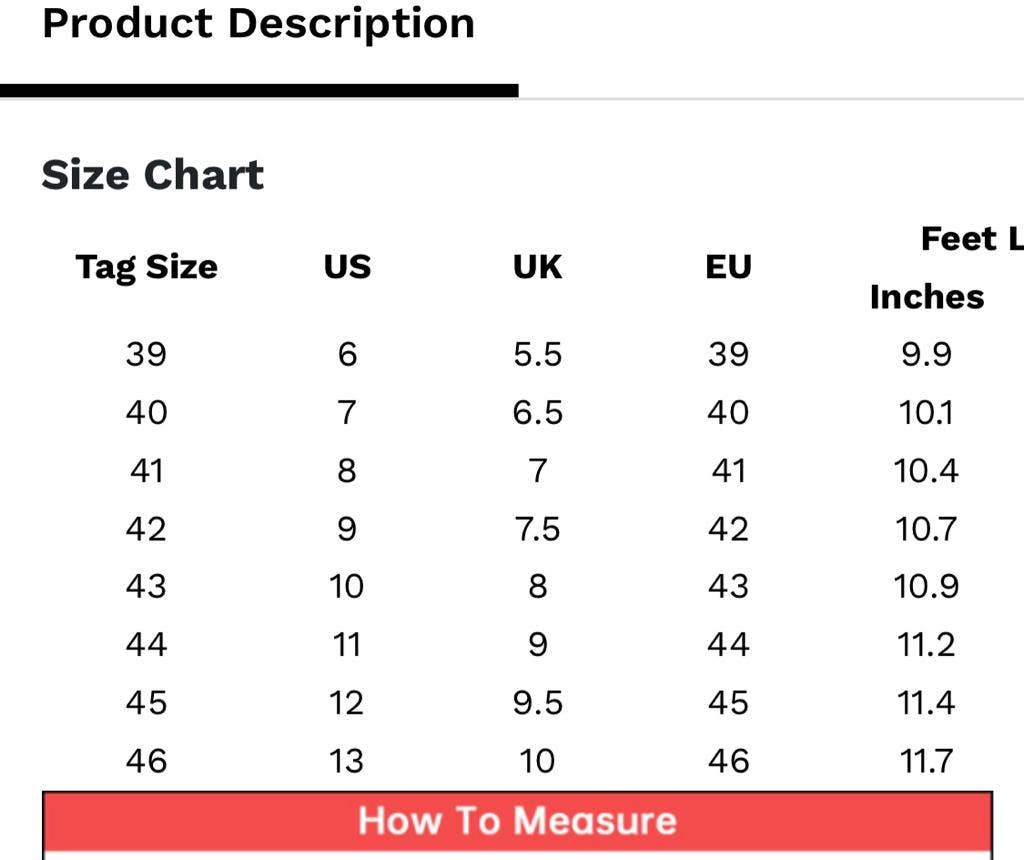Image resolution: width=1024 pixels, height=860 pixels.
Task: Click the 11.2 inches cell
Action: [x=927, y=645]
